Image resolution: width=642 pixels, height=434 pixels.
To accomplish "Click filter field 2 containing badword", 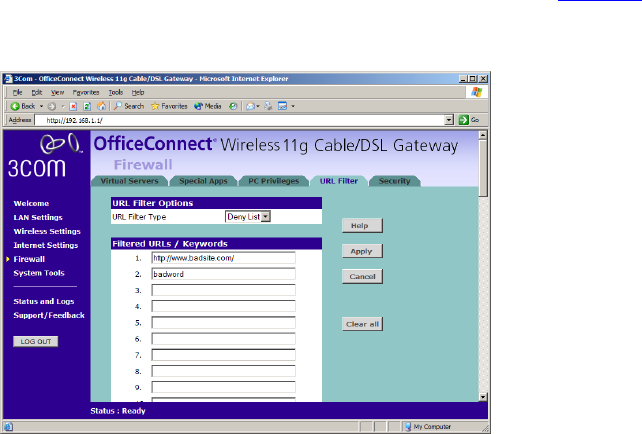I will [x=224, y=274].
